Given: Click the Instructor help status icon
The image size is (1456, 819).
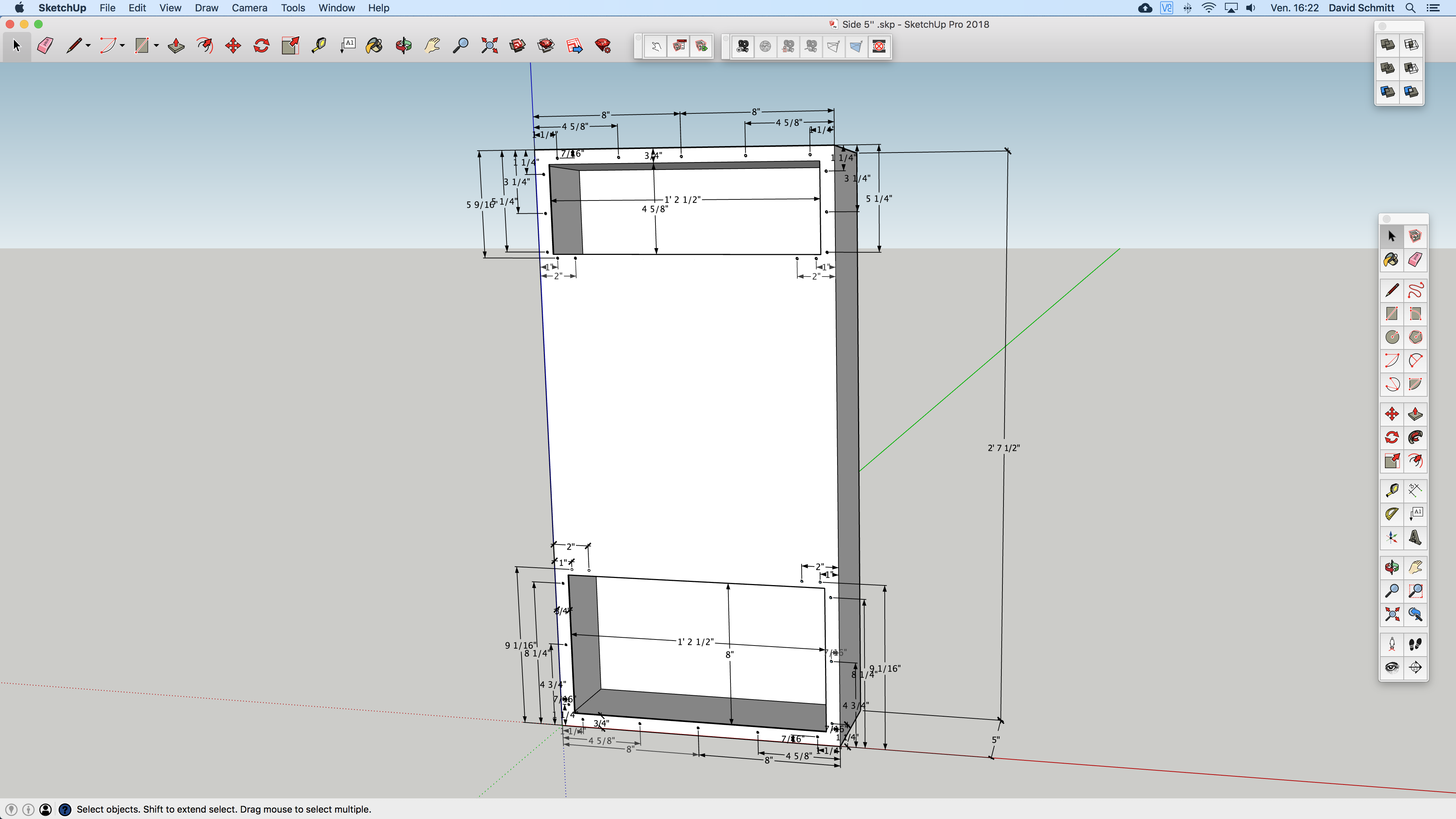Looking at the screenshot, I should 65,809.
